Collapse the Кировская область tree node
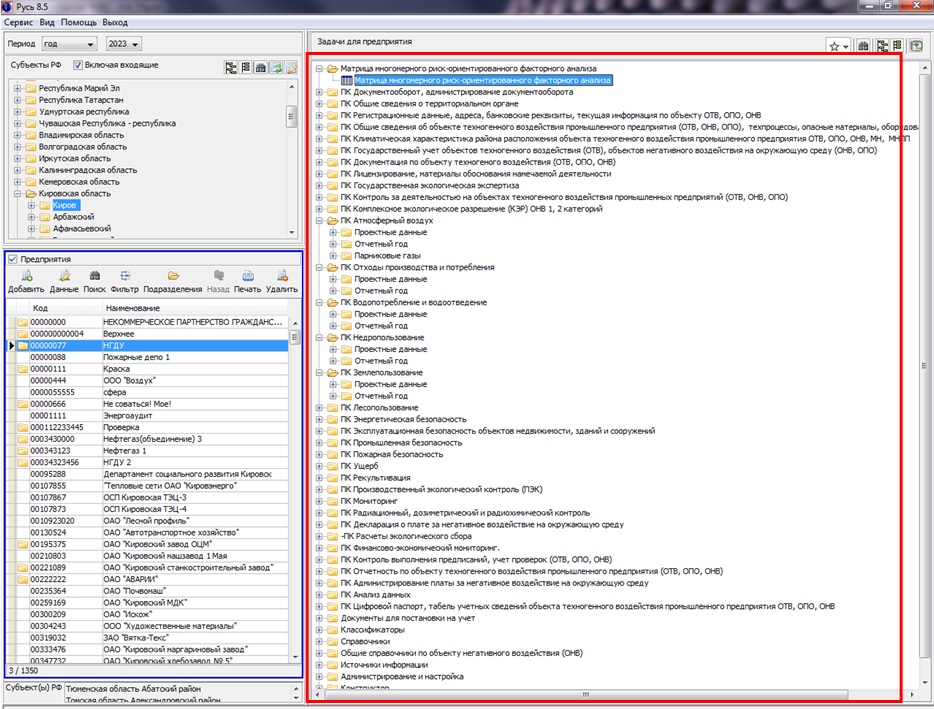The height and width of the screenshot is (709, 934). (19, 193)
